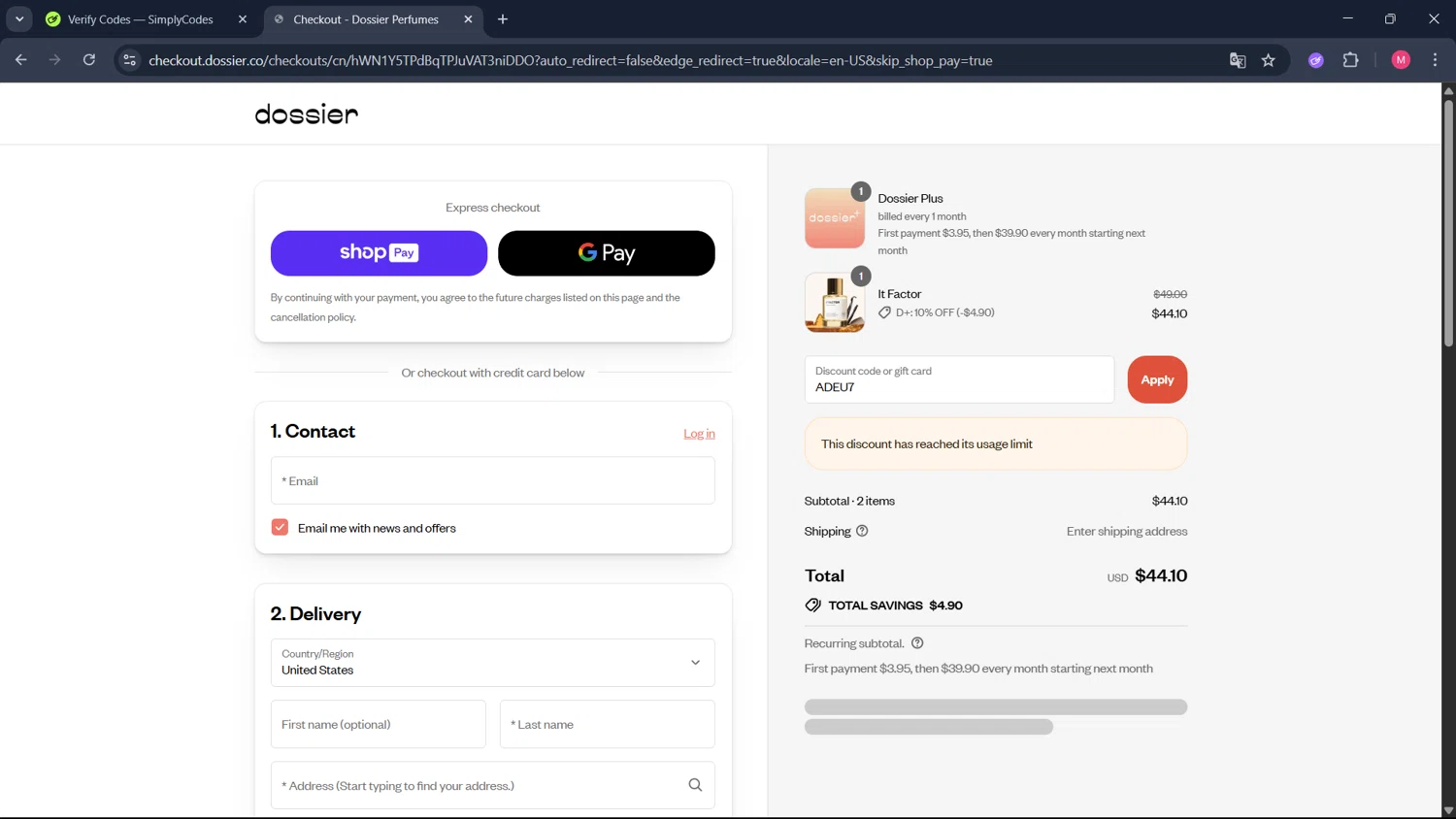Go forward in browser history
The image size is (1456, 819).
pyautogui.click(x=55, y=60)
